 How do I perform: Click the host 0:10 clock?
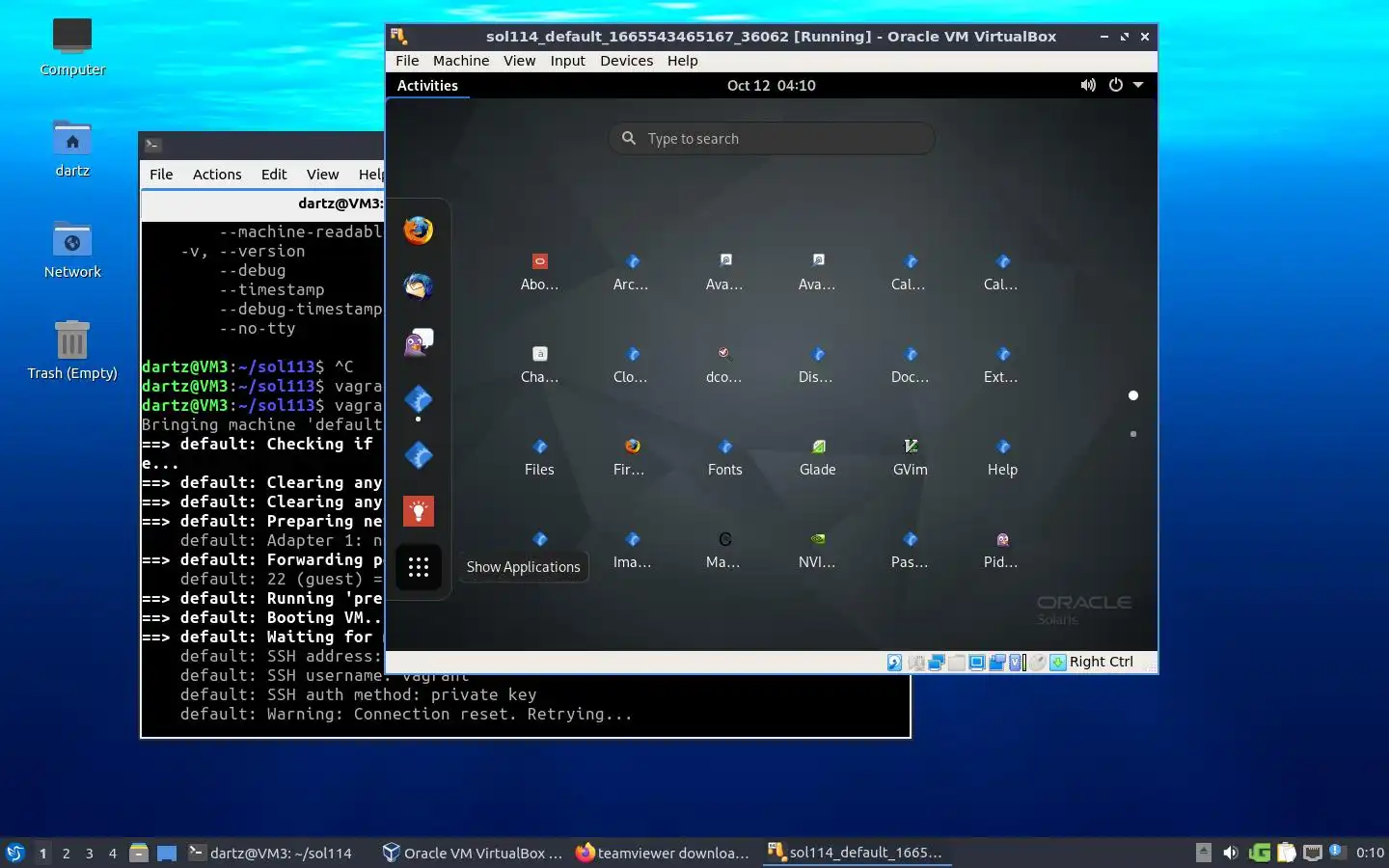pos(1370,853)
